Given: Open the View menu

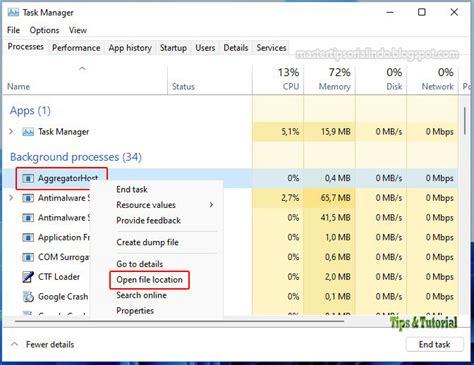Looking at the screenshot, I should (78, 30).
